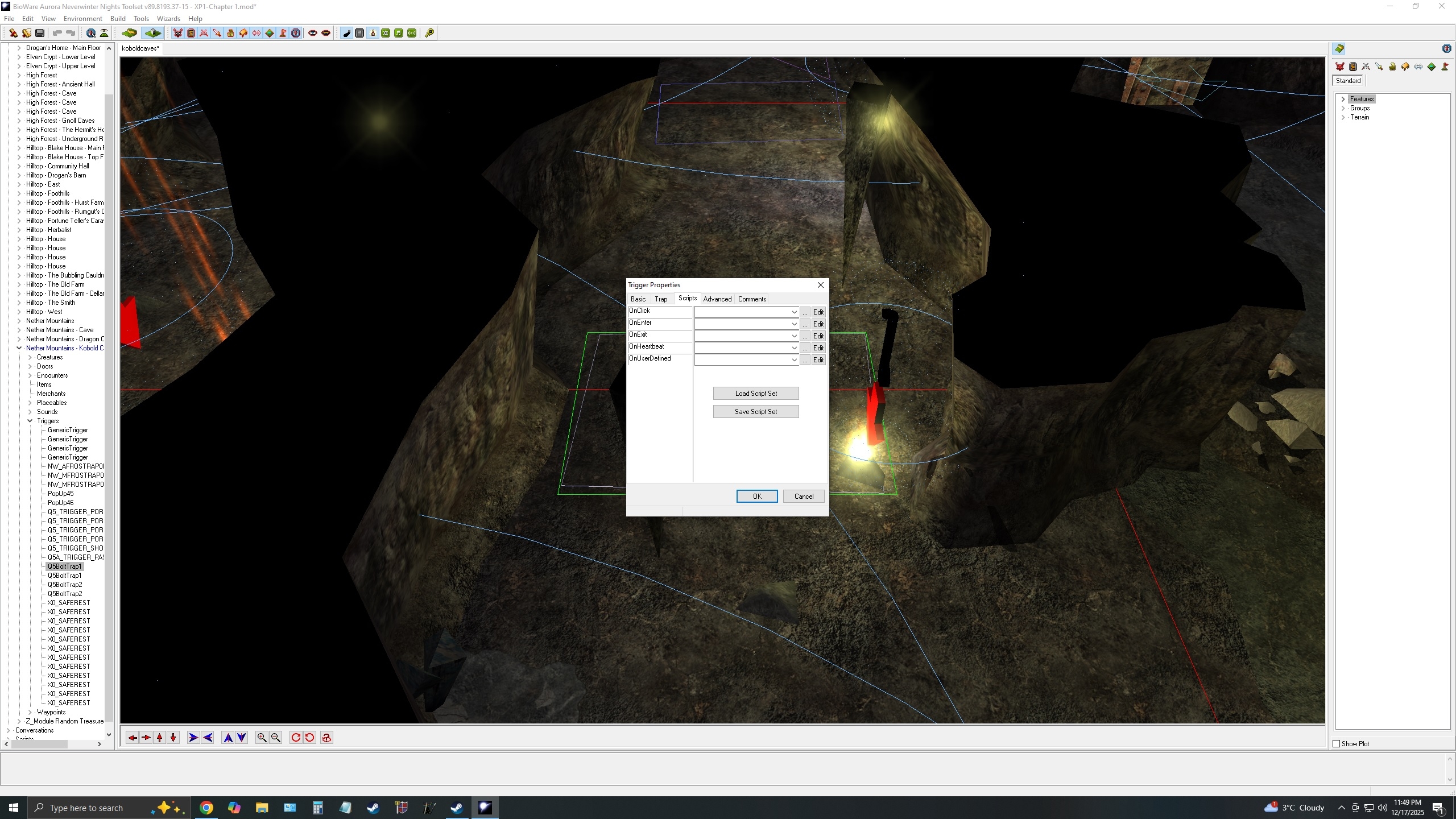This screenshot has width=1456, height=819.
Task: Click the save module floppy disk icon
Action: 40,33
